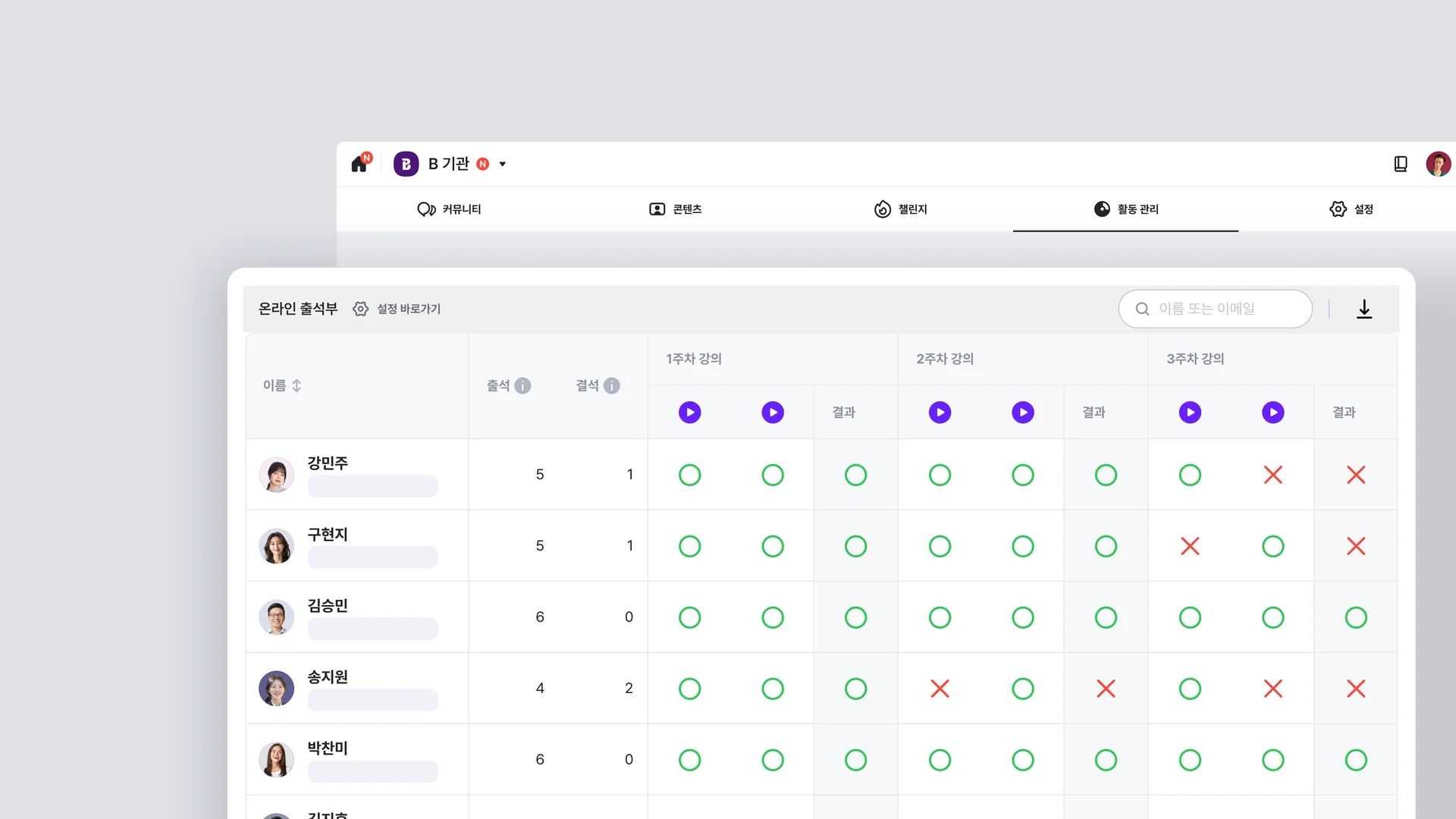Click first play icon under 1주차 강의
The width and height of the screenshot is (1456, 819).
click(x=689, y=412)
